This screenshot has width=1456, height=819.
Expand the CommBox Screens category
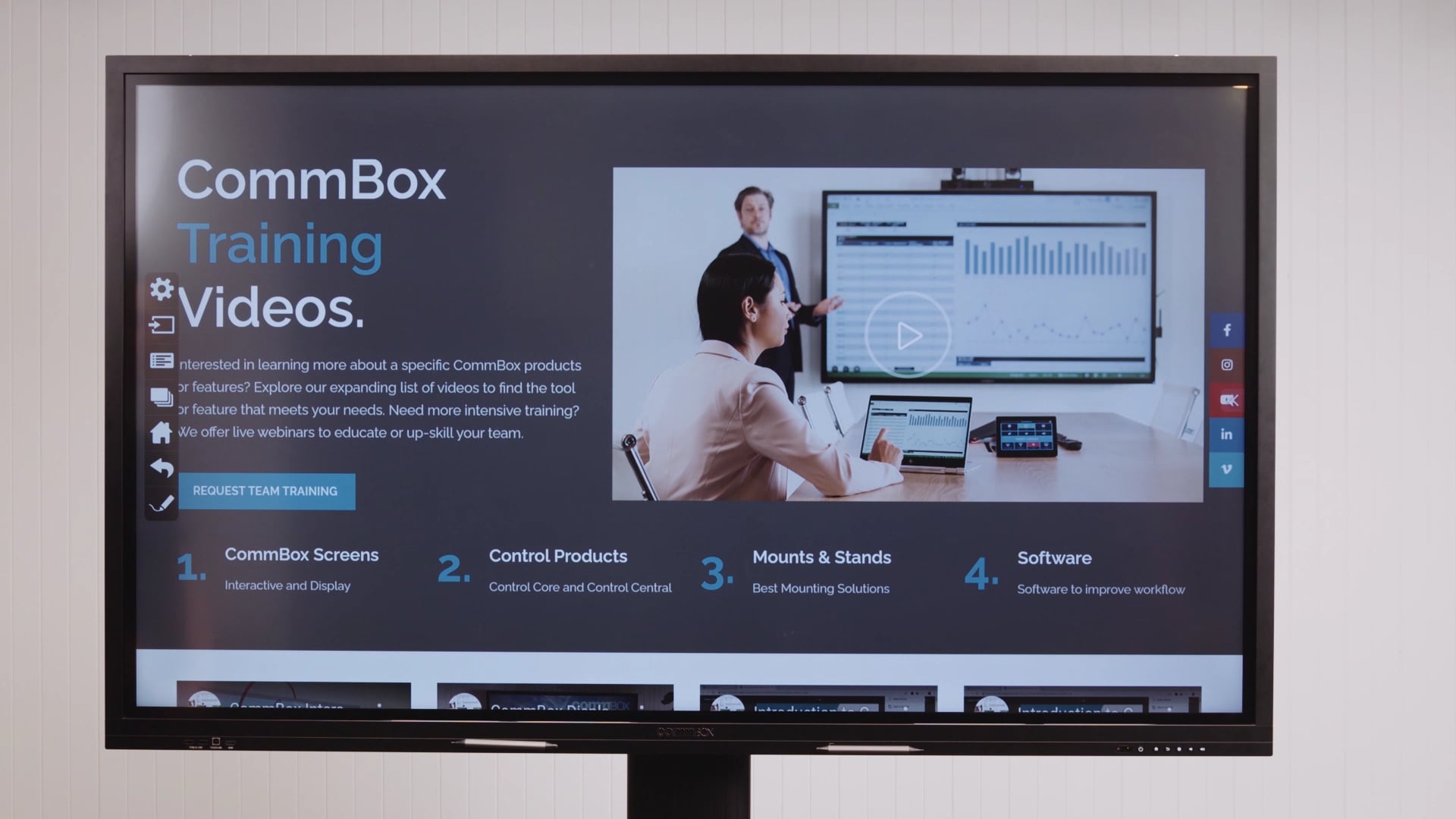click(x=301, y=554)
